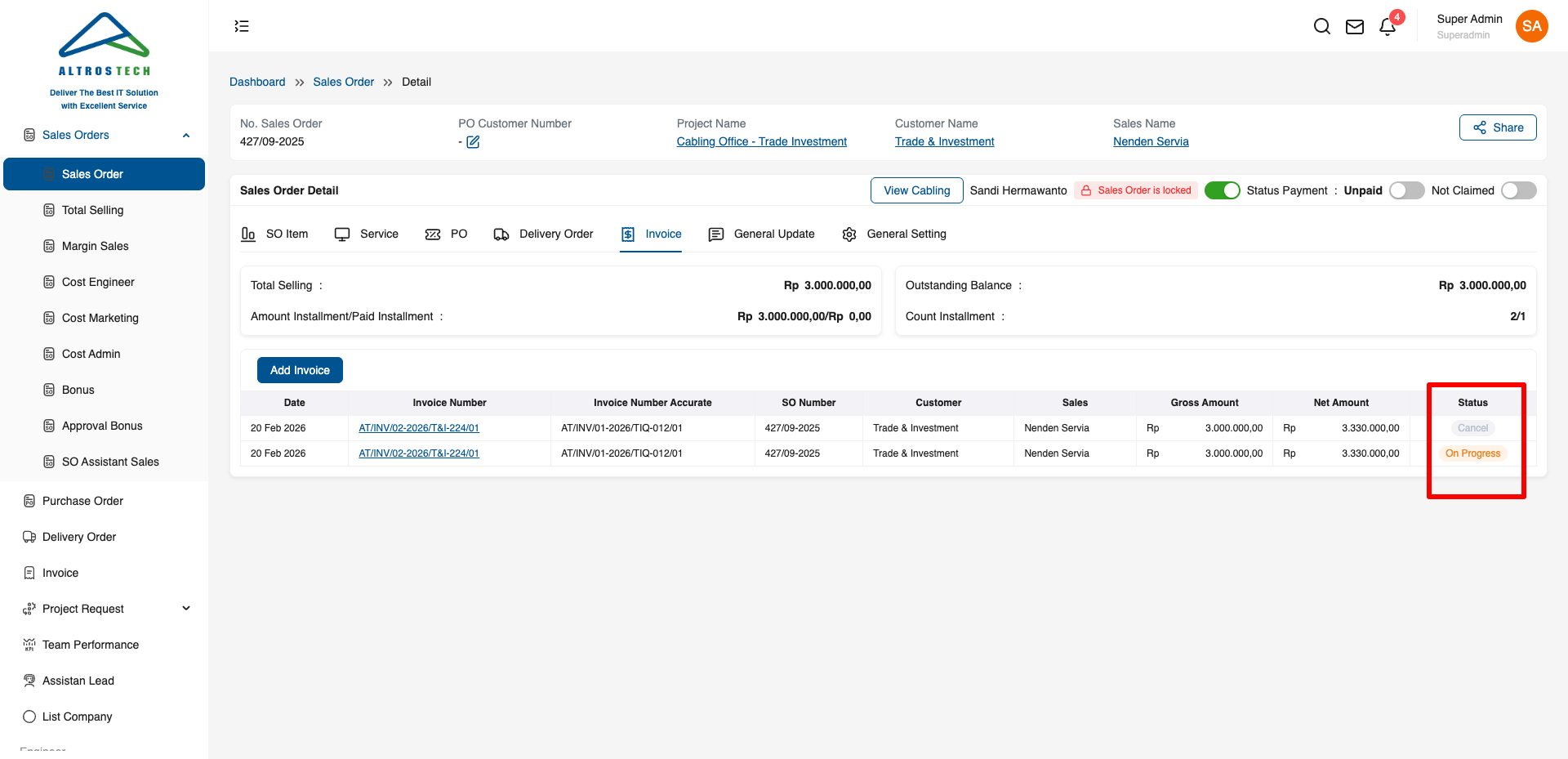1568x759 pixels.
Task: Click the Add Invoice button
Action: [x=300, y=370]
